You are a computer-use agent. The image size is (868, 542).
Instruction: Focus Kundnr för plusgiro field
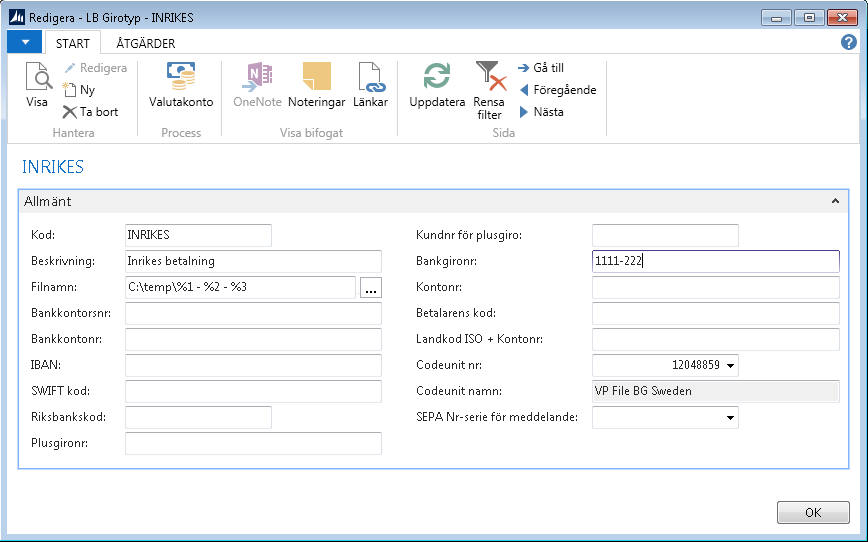(x=665, y=235)
